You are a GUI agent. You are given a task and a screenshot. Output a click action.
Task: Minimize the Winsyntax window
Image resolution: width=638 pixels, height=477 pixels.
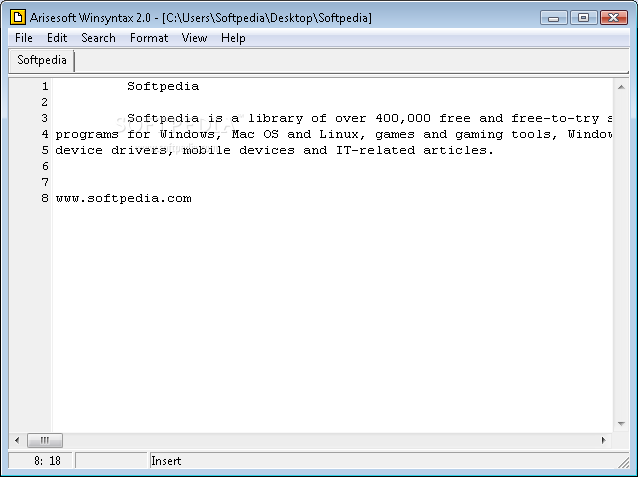pyautogui.click(x=553, y=18)
